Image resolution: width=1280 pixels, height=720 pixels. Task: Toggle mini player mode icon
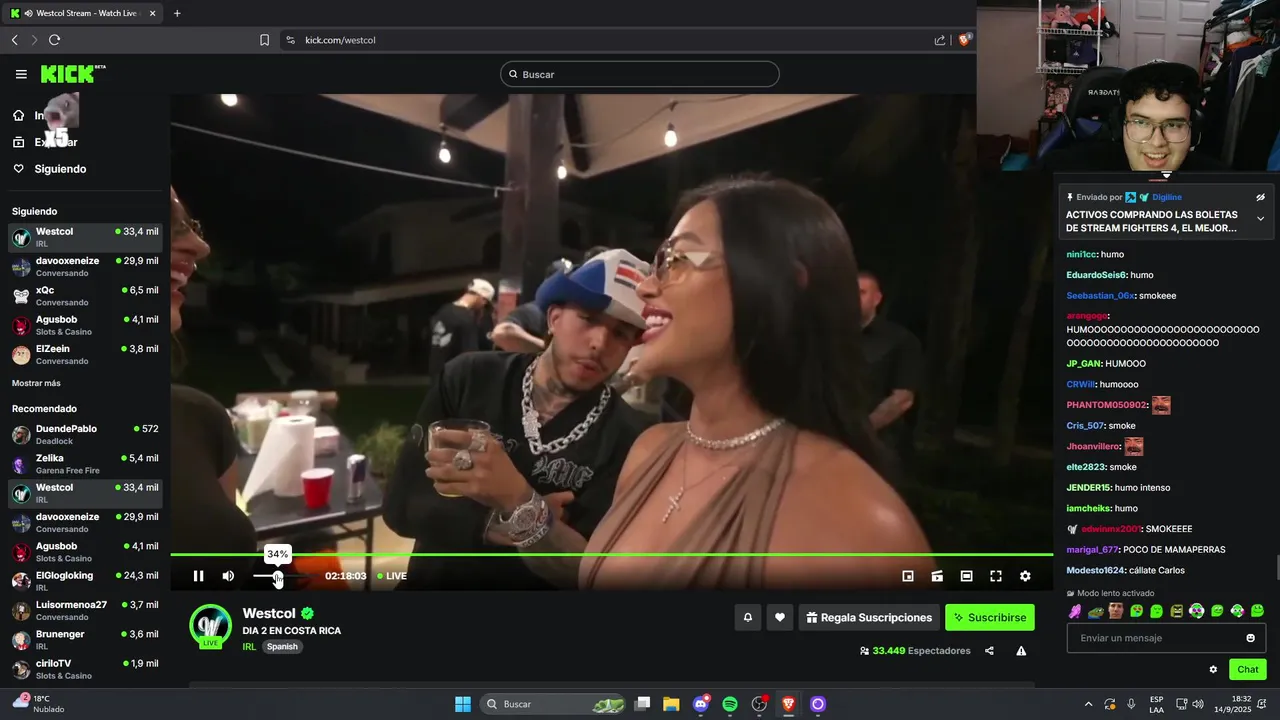coord(937,576)
